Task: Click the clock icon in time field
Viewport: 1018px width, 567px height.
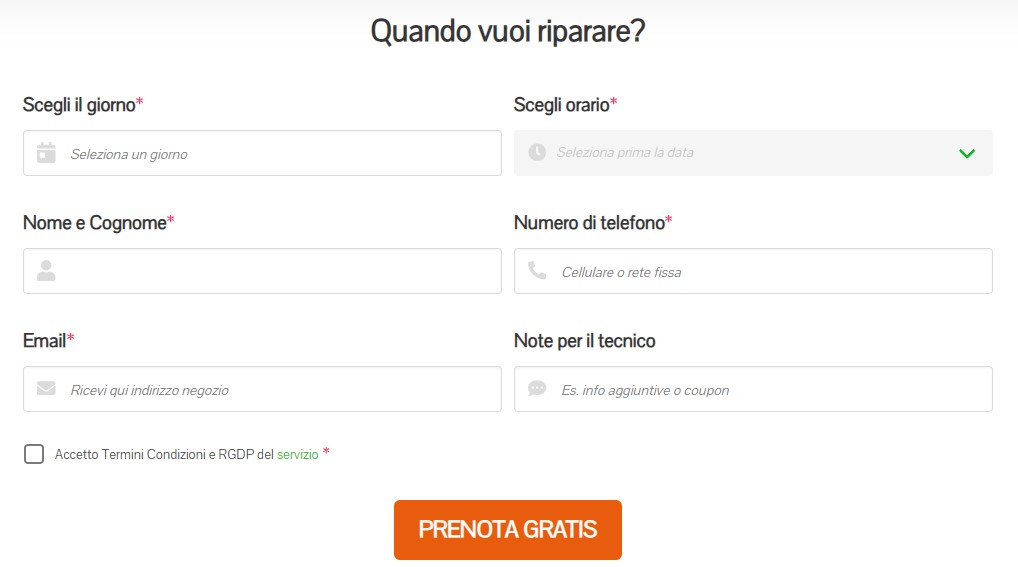Action: pyautogui.click(x=537, y=152)
